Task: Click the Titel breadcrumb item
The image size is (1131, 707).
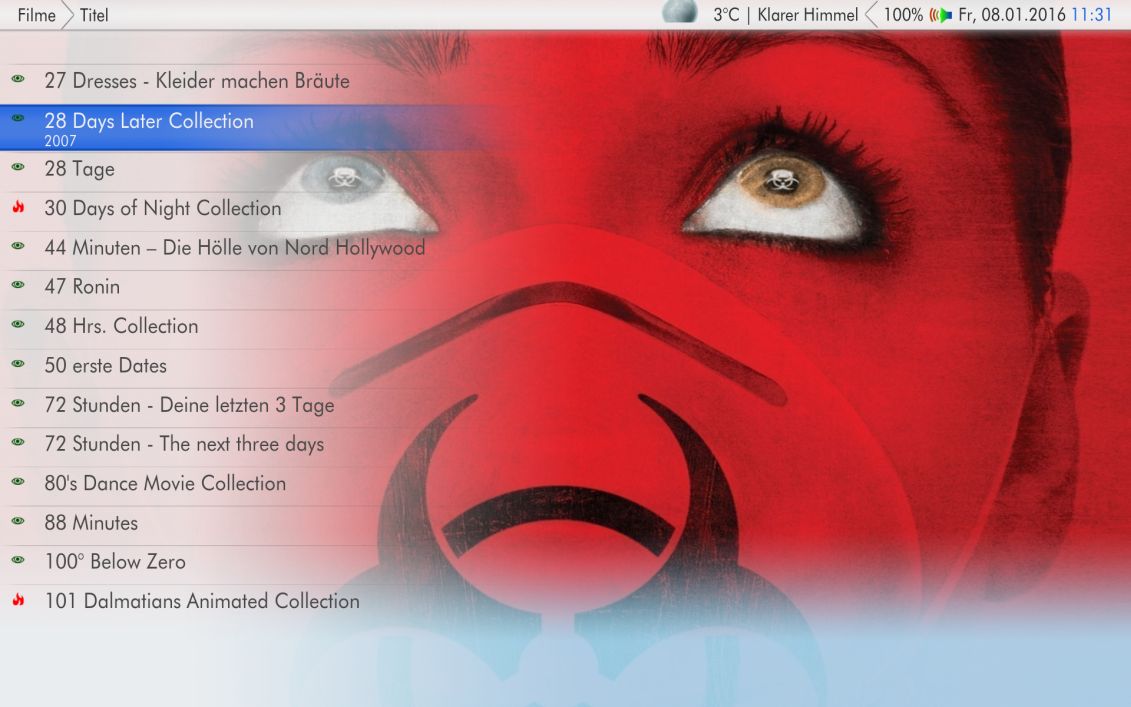Action: pyautogui.click(x=94, y=15)
